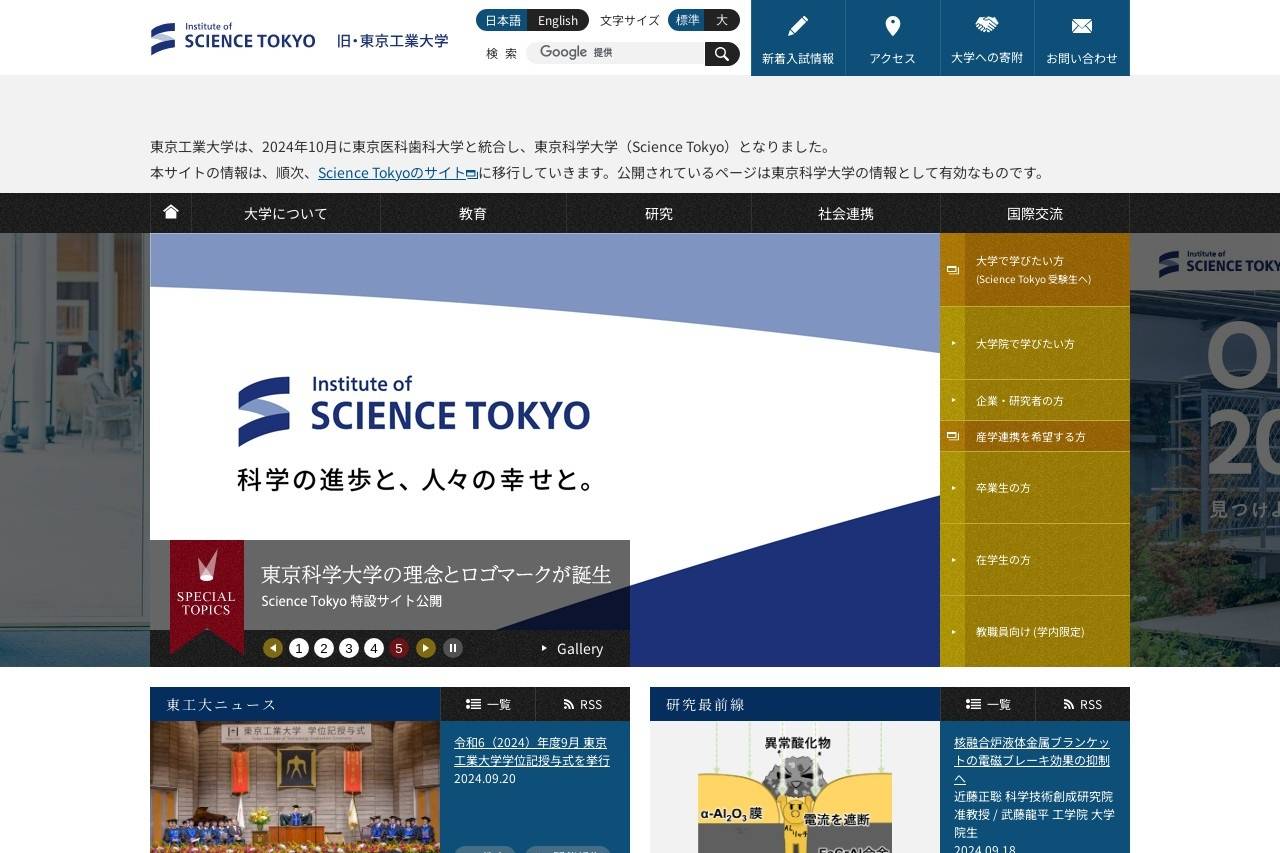The height and width of the screenshot is (853, 1280).
Task: Open the Science Tokyo logo in header
Action: click(233, 38)
